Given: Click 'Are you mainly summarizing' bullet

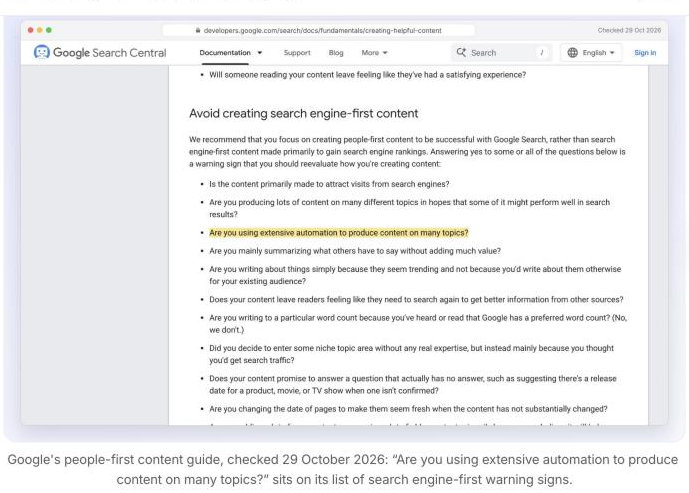Looking at the screenshot, I should [355, 251].
